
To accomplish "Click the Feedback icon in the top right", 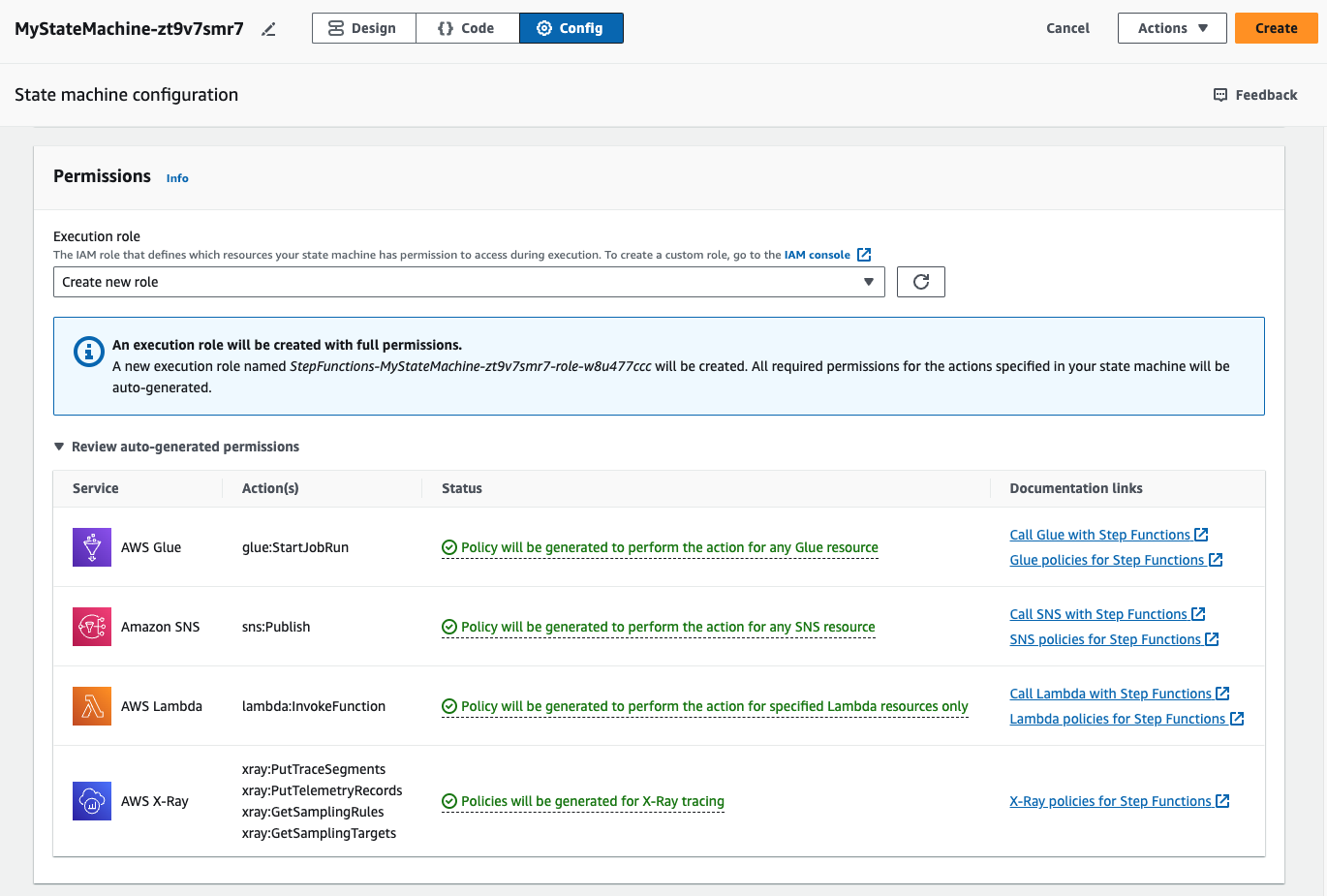I will coord(1219,94).
